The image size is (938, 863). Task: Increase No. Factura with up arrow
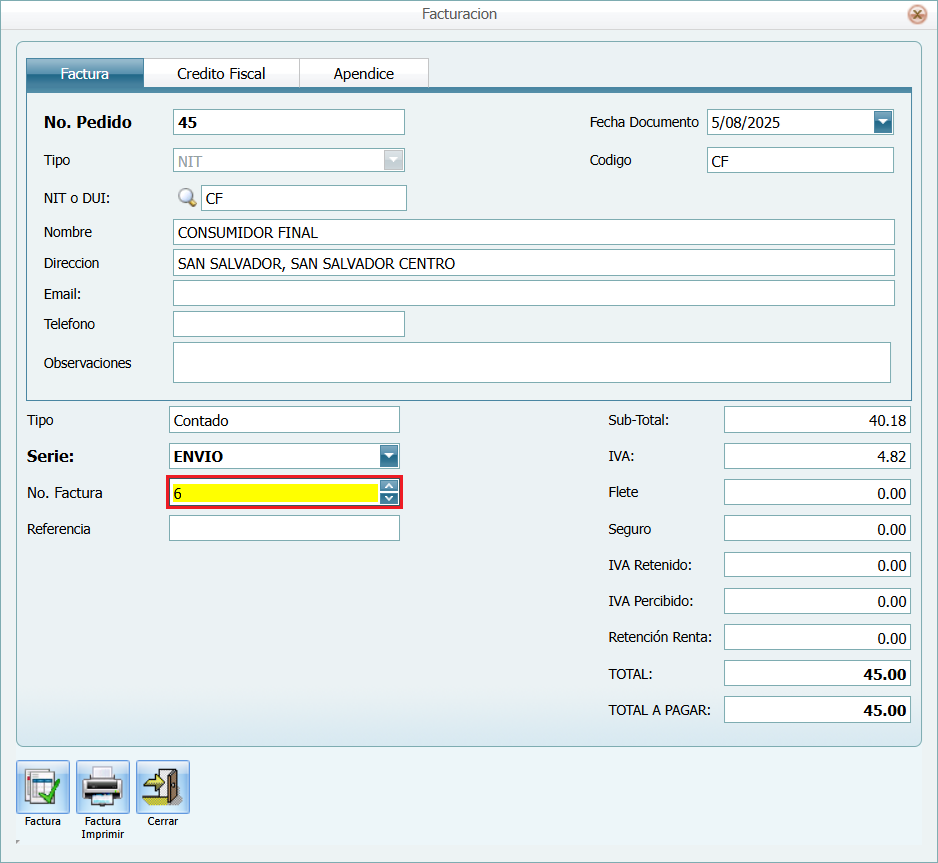coord(389,486)
